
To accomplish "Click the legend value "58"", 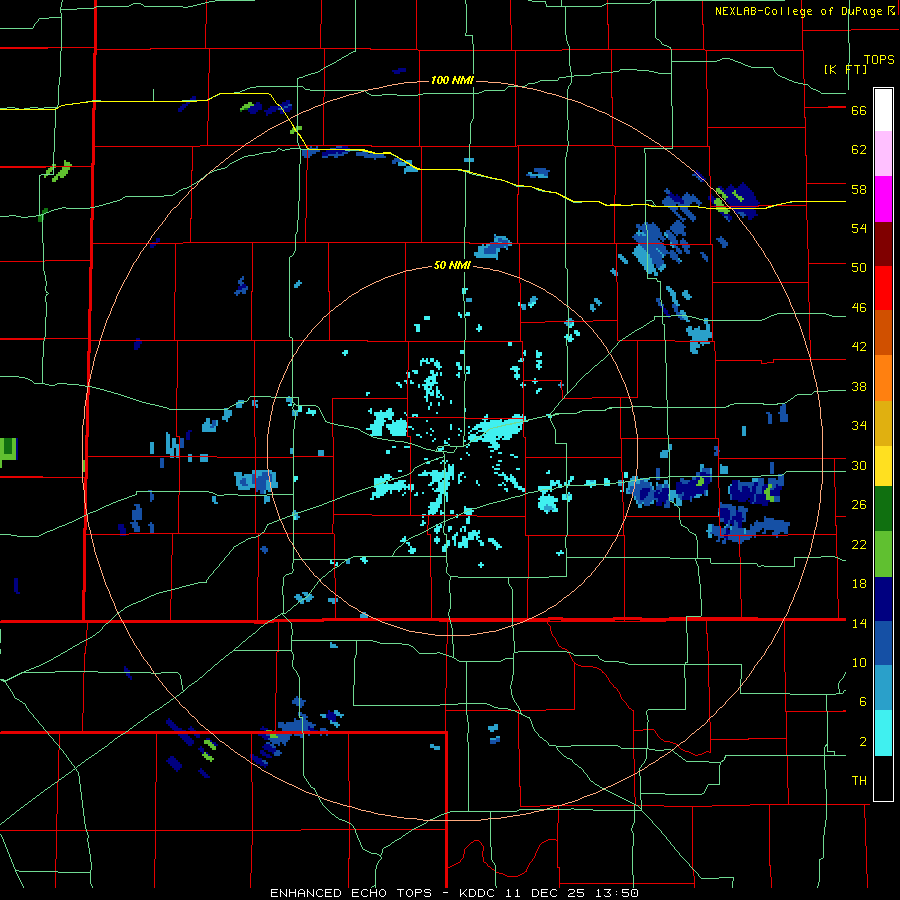I will [x=859, y=189].
